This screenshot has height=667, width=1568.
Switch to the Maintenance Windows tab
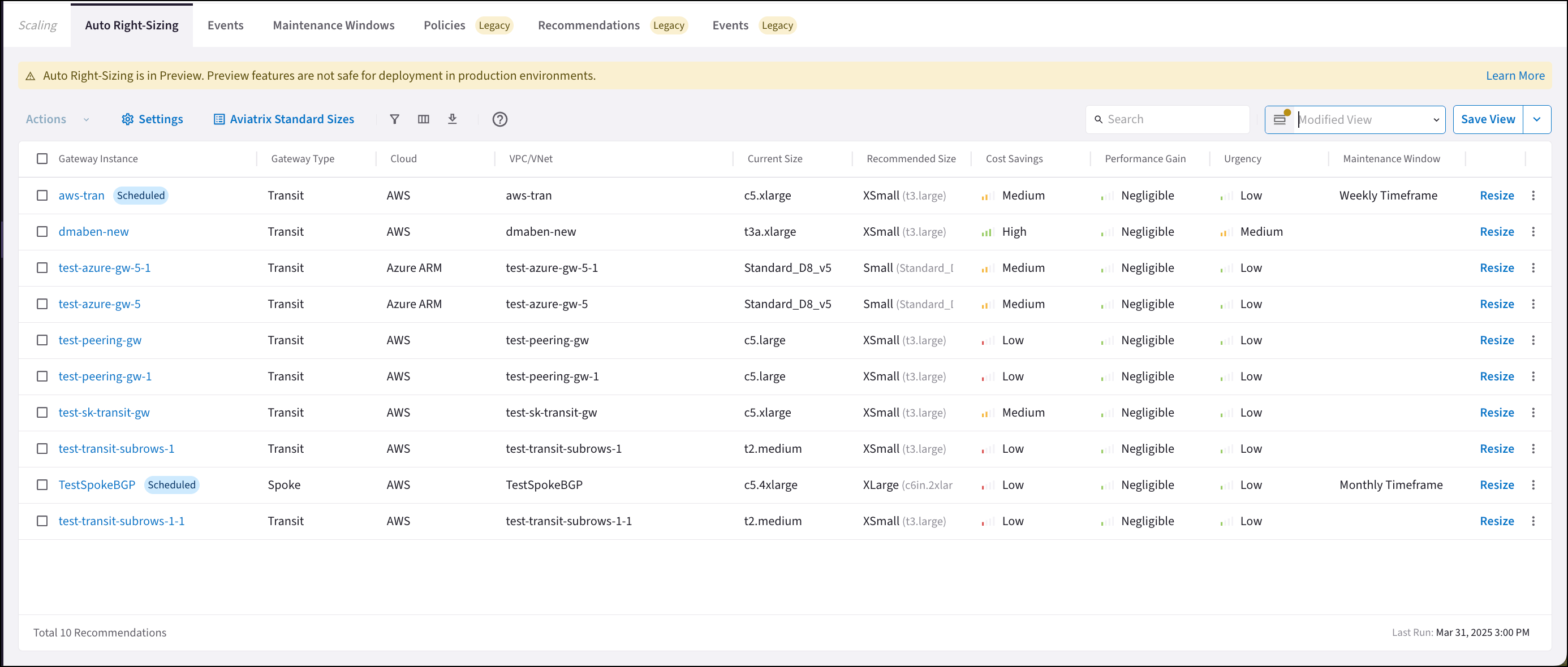334,25
